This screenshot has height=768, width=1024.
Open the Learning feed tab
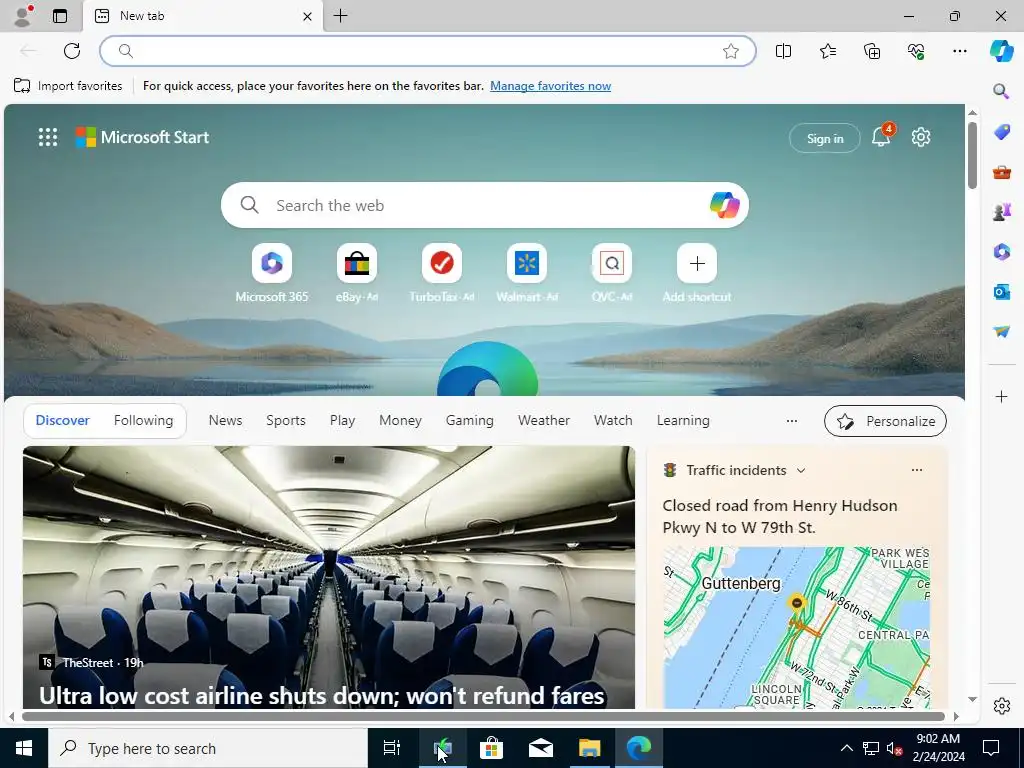683,421
